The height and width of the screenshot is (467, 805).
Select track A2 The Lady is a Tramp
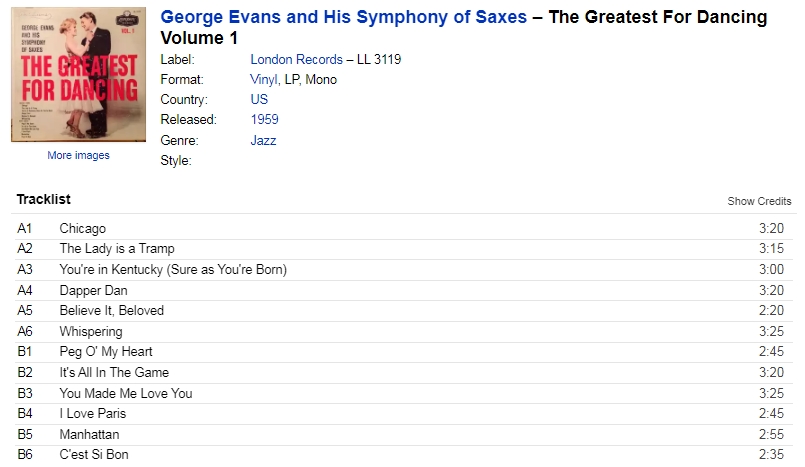[402, 249]
